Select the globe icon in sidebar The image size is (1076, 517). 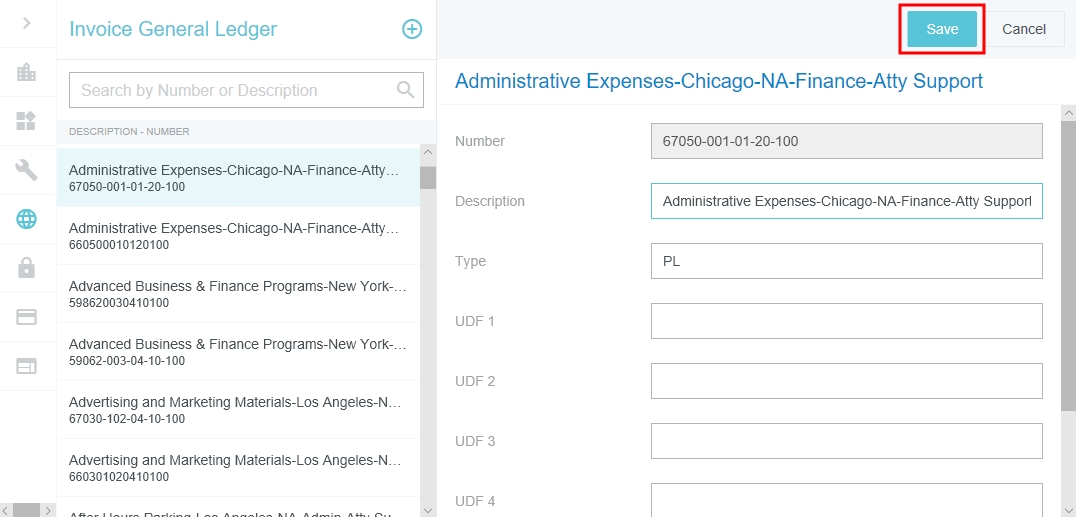pos(27,219)
